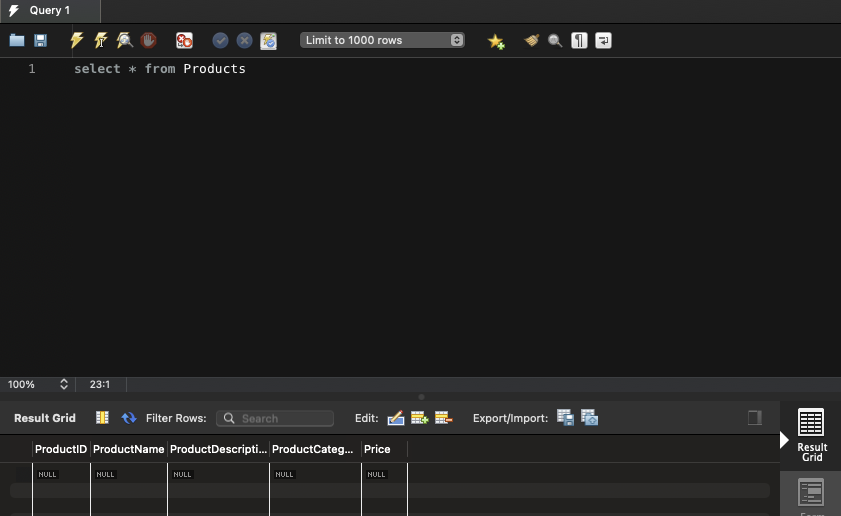841x516 pixels.
Task: Toggle stop-on-error for script execution
Action: pyautogui.click(x=184, y=41)
